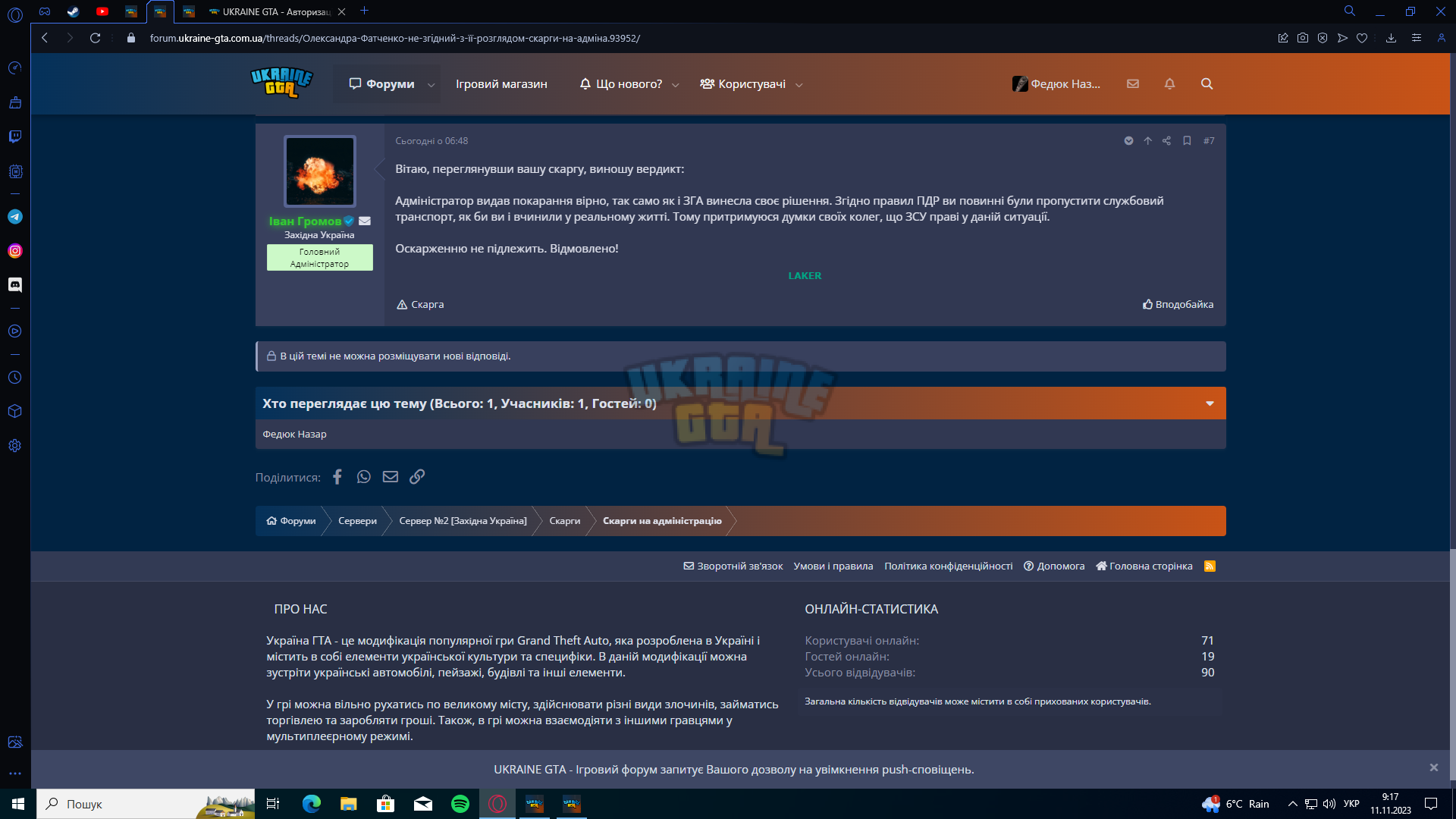This screenshot has height=819, width=1456.
Task: Like the post with Вподобайка
Action: [x=1178, y=305]
